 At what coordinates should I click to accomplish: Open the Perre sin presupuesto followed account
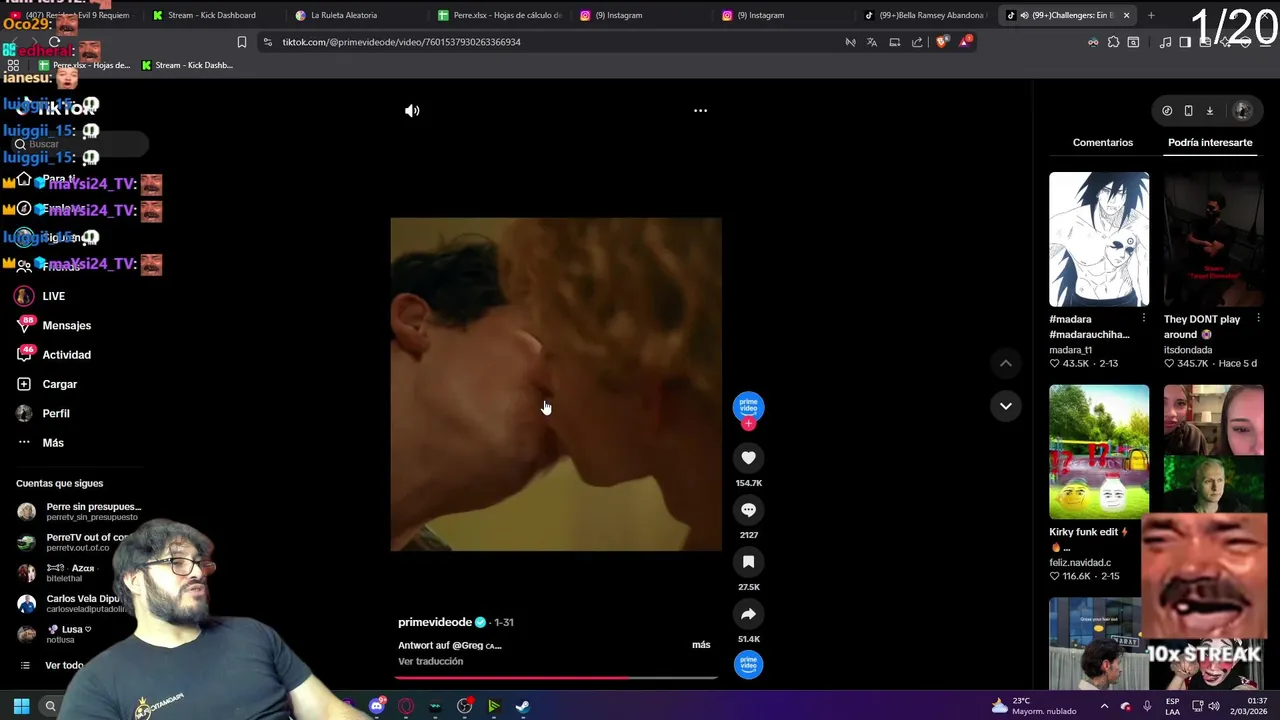[x=80, y=512]
